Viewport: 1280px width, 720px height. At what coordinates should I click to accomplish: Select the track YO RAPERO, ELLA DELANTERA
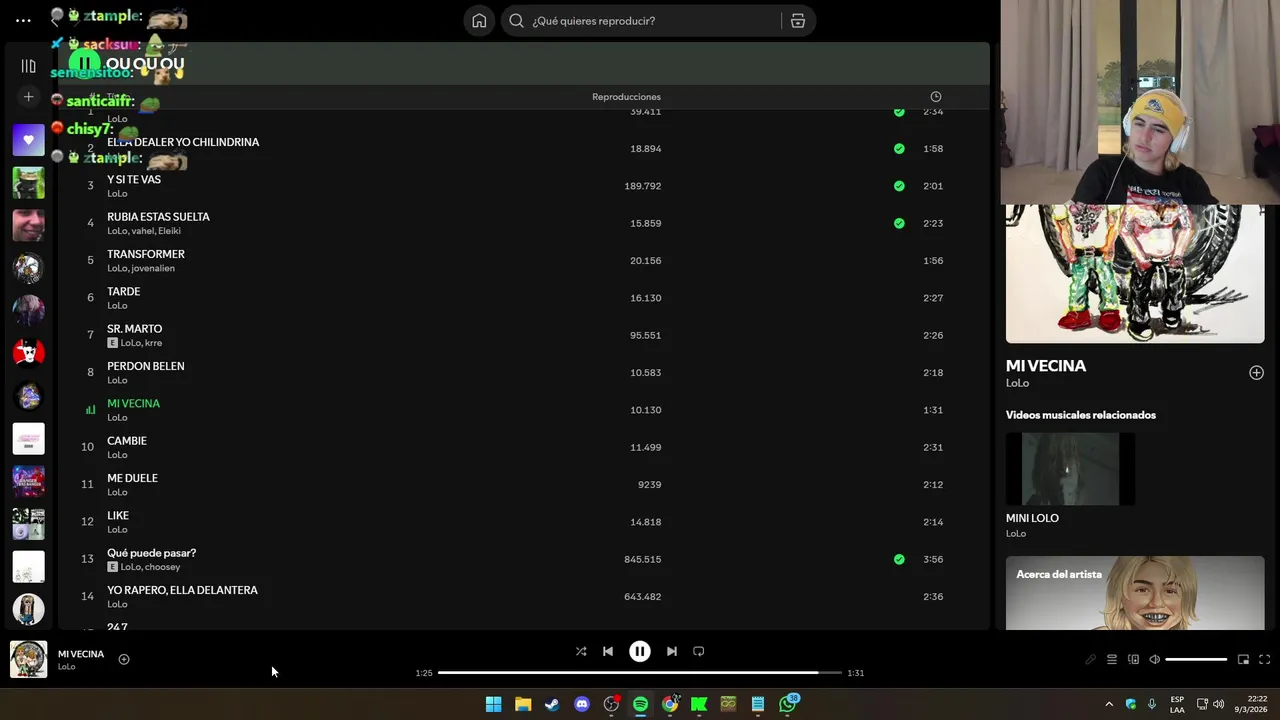(x=182, y=590)
